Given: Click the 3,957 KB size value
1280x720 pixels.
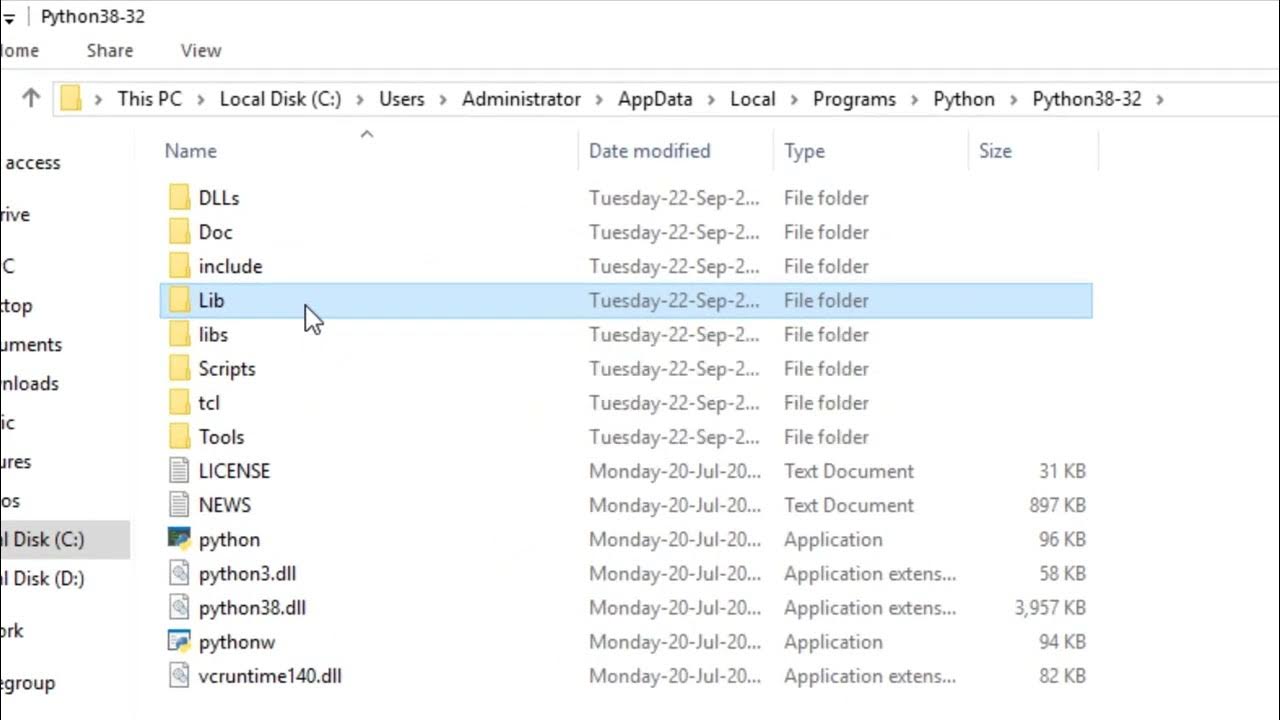Looking at the screenshot, I should point(1050,607).
